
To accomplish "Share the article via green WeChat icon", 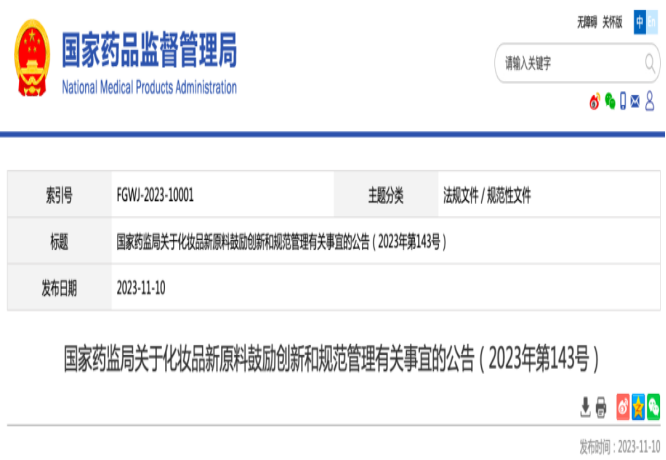I will coord(653,407).
